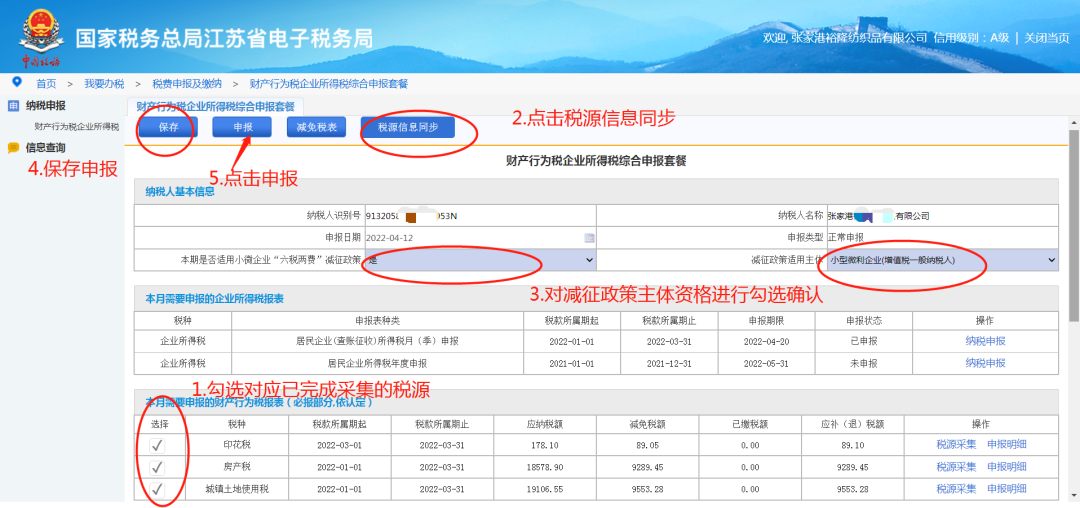Click the 正常申报 申报类型 value
Screen dimensions: 1080x508
pos(845,238)
